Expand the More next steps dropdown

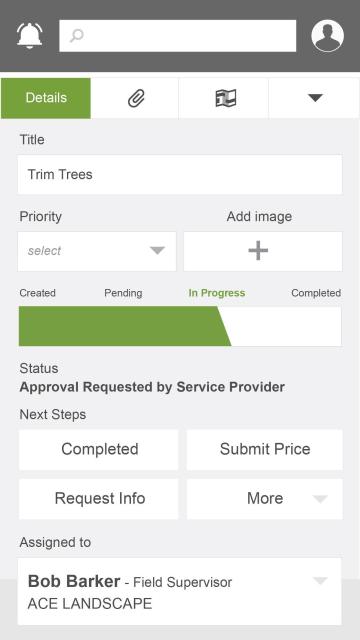pos(264,499)
